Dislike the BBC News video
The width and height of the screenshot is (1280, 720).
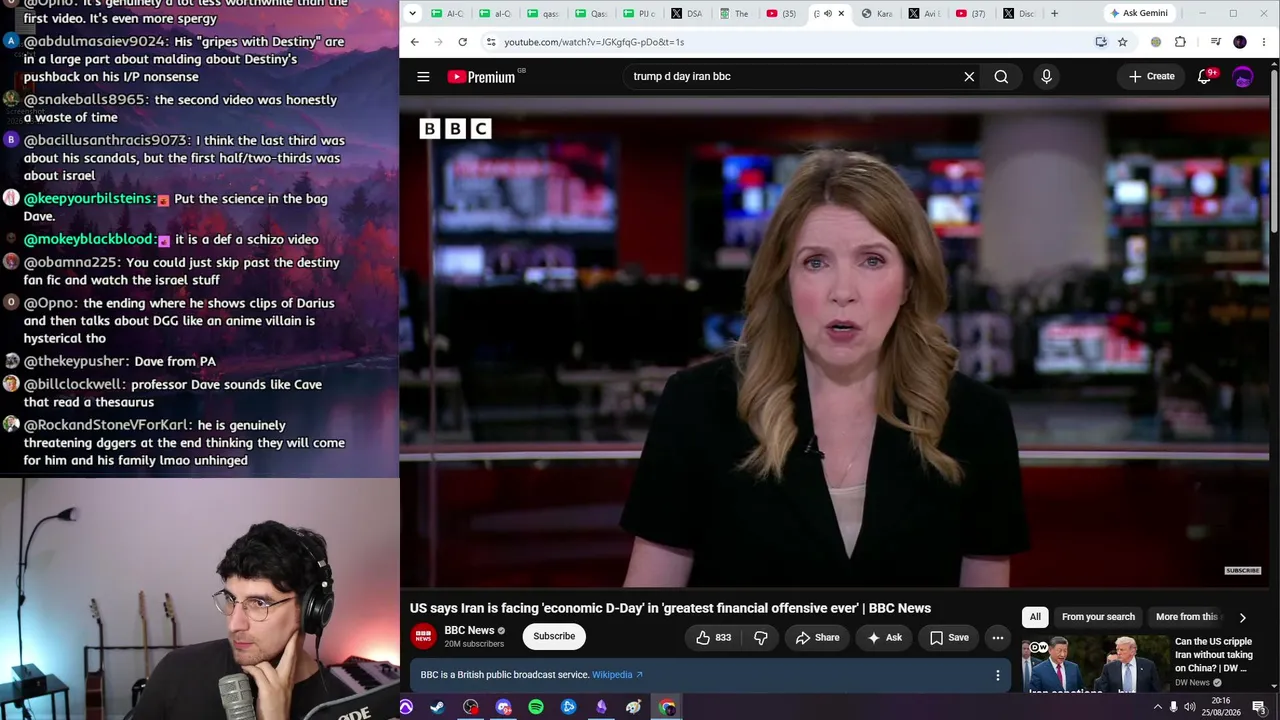pyautogui.click(x=761, y=637)
